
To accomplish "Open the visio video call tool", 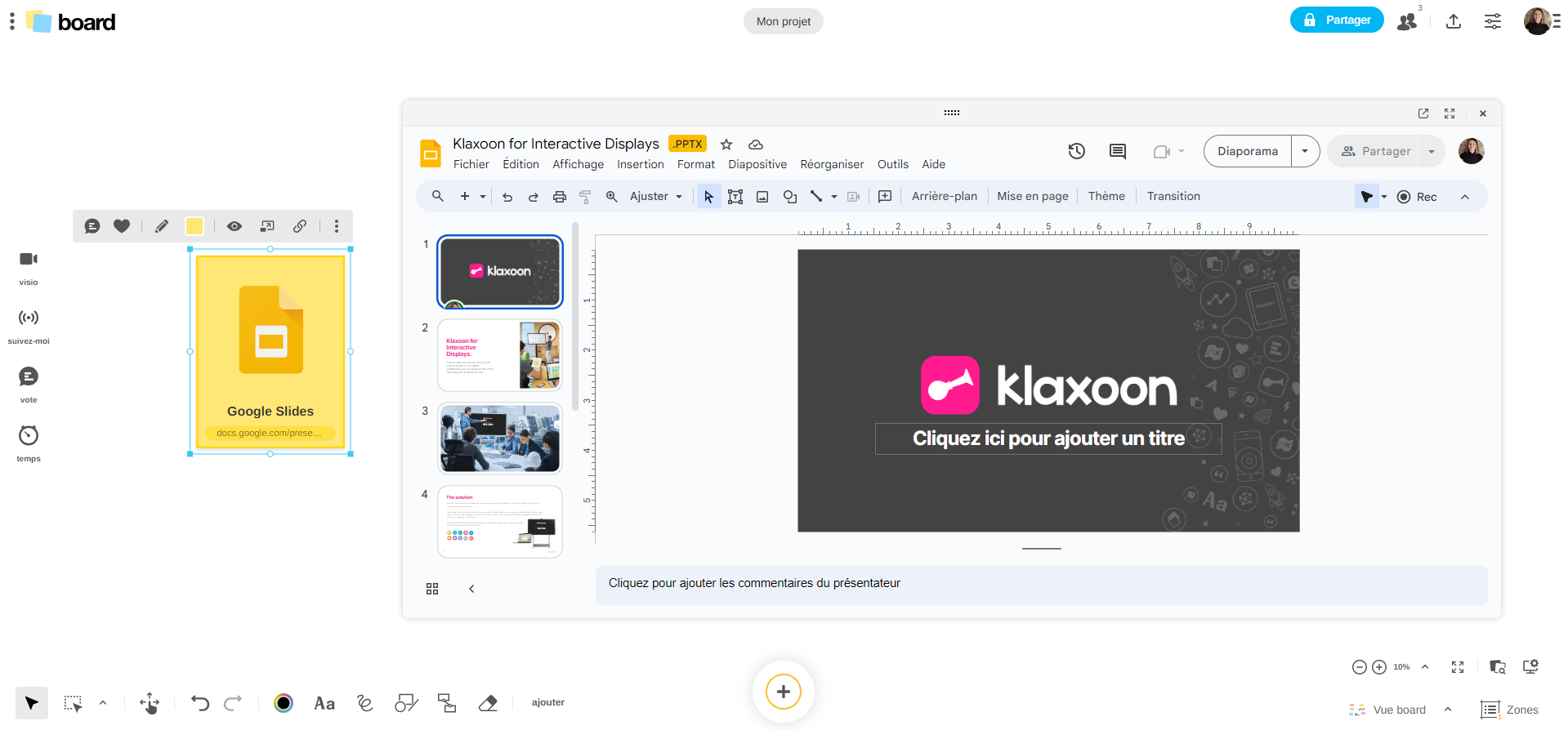I will (x=29, y=260).
